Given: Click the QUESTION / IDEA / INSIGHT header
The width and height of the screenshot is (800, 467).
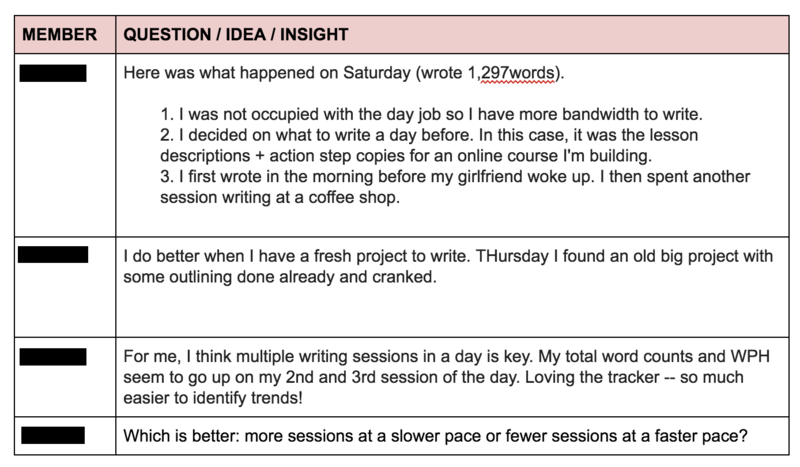Looking at the screenshot, I should [236, 34].
